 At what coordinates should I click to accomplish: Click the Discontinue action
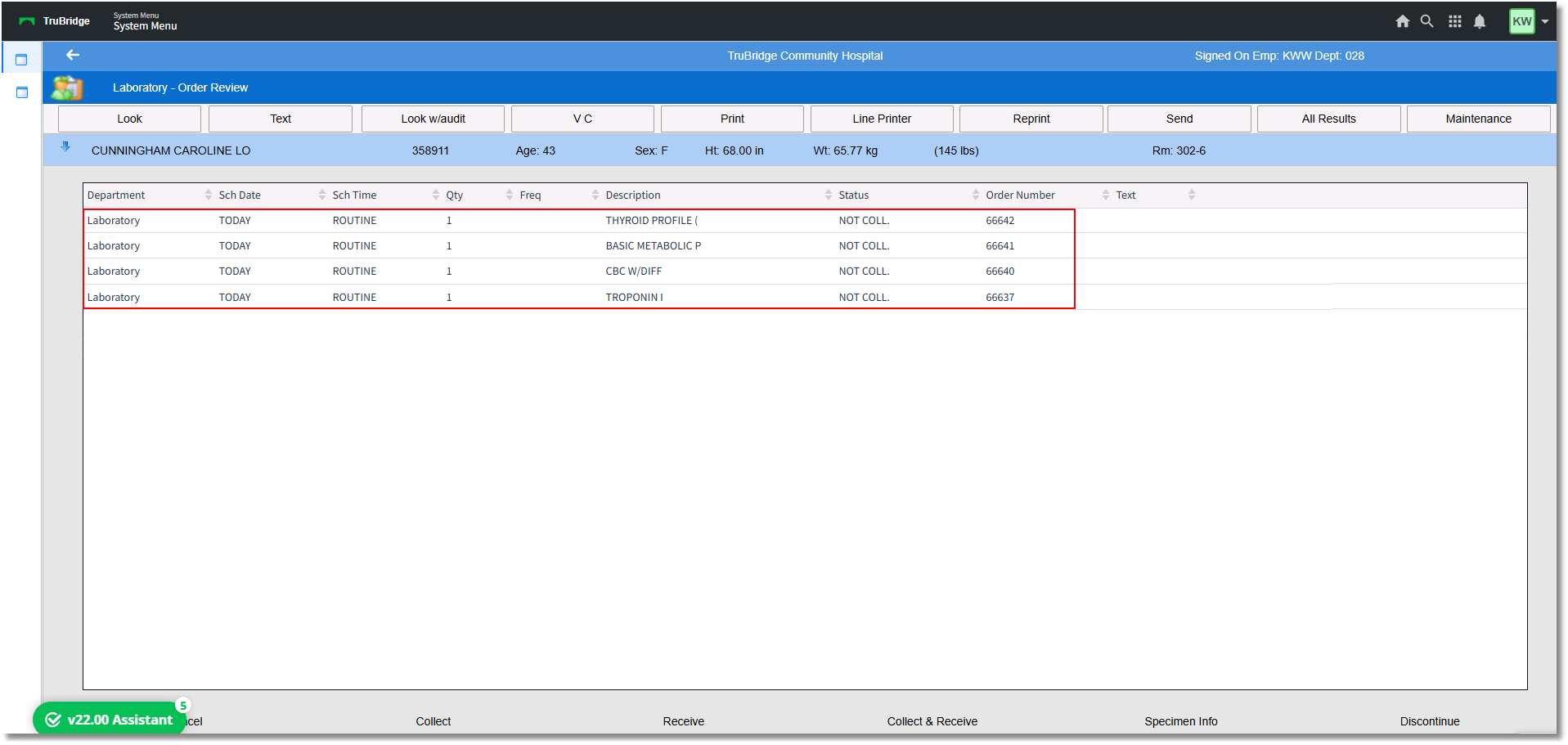click(1429, 721)
